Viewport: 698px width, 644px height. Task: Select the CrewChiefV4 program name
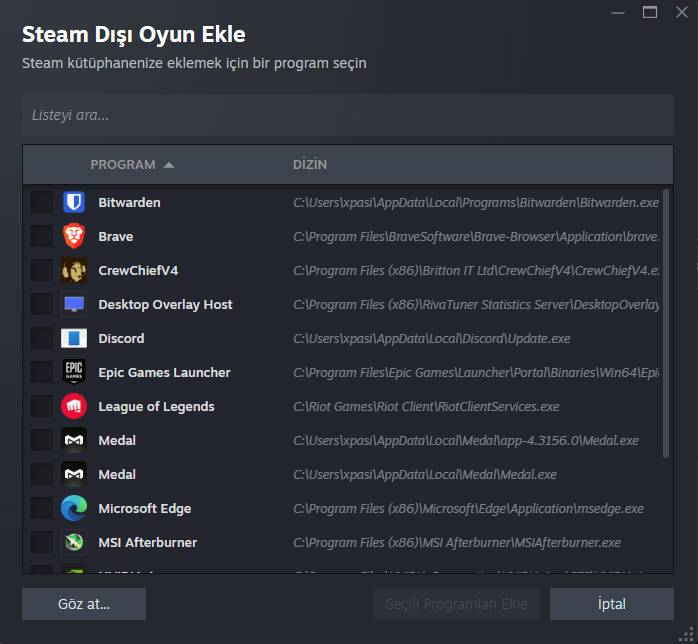click(x=138, y=270)
